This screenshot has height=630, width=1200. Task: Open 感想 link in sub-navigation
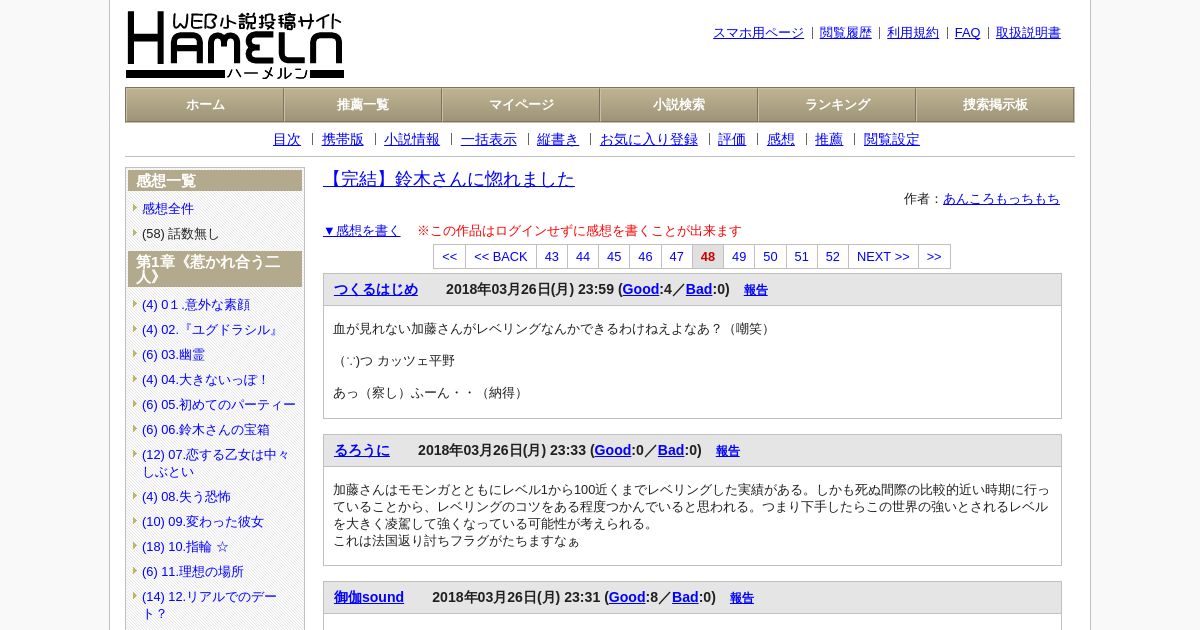(x=781, y=140)
